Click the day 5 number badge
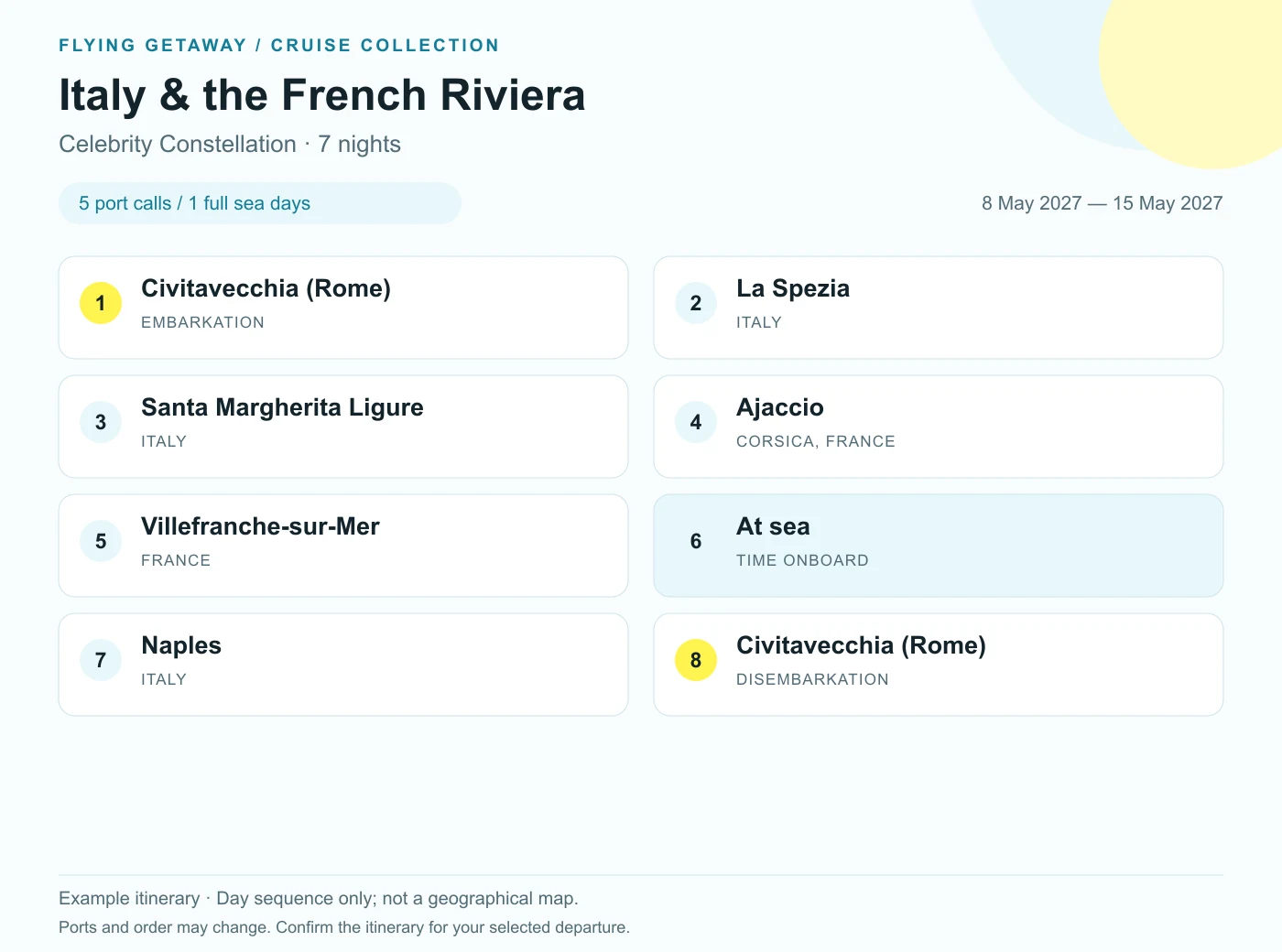The height and width of the screenshot is (952, 1282). 101,541
